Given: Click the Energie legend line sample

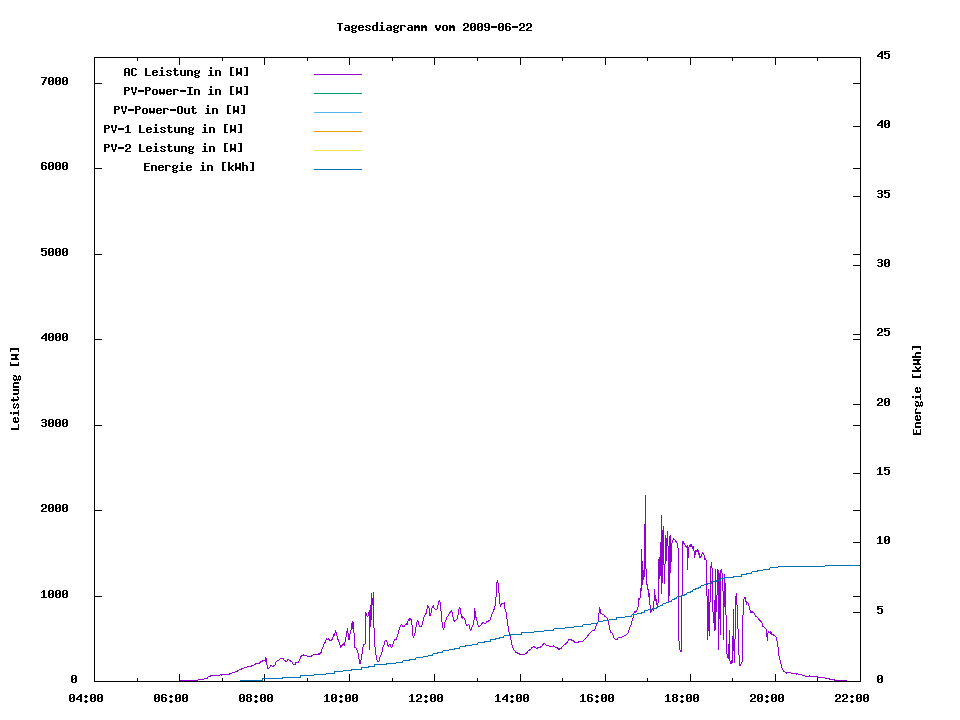Looking at the screenshot, I should click(337, 170).
